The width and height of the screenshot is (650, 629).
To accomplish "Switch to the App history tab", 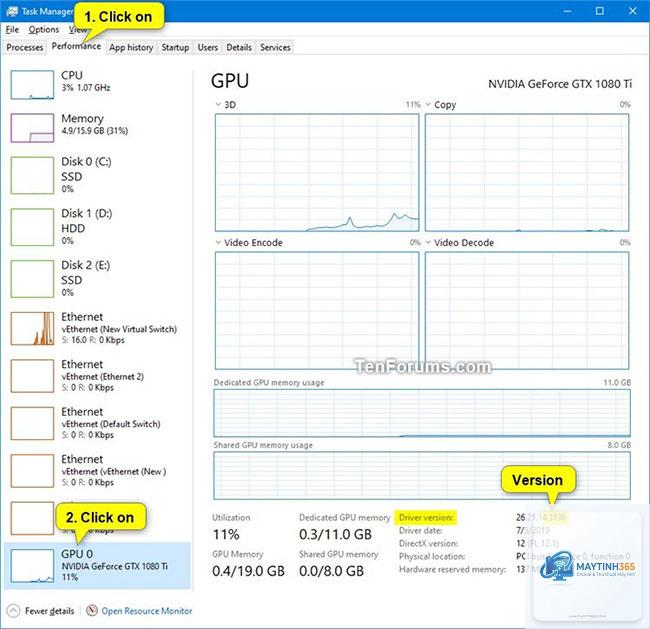I will [x=131, y=48].
